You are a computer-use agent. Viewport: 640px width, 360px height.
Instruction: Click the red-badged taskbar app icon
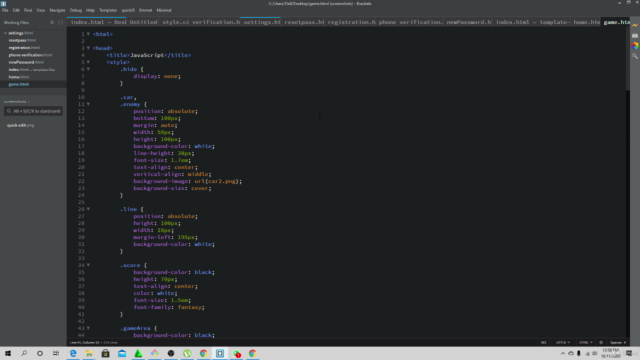pyautogui.click(x=236, y=353)
